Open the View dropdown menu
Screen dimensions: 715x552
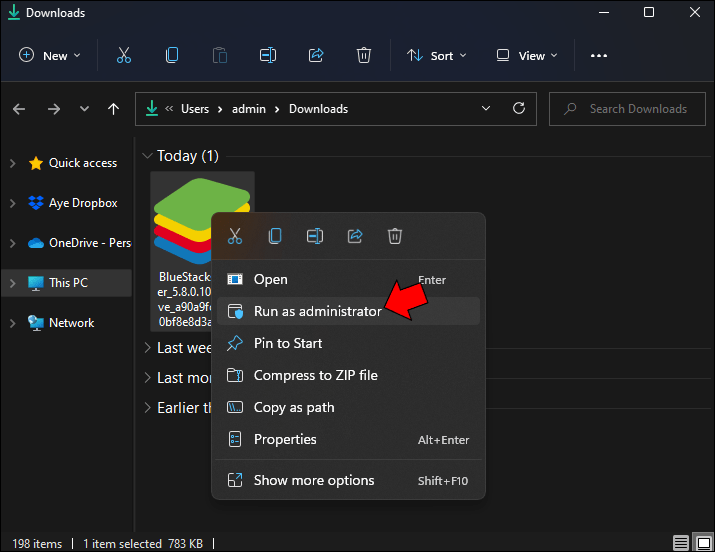coord(528,56)
